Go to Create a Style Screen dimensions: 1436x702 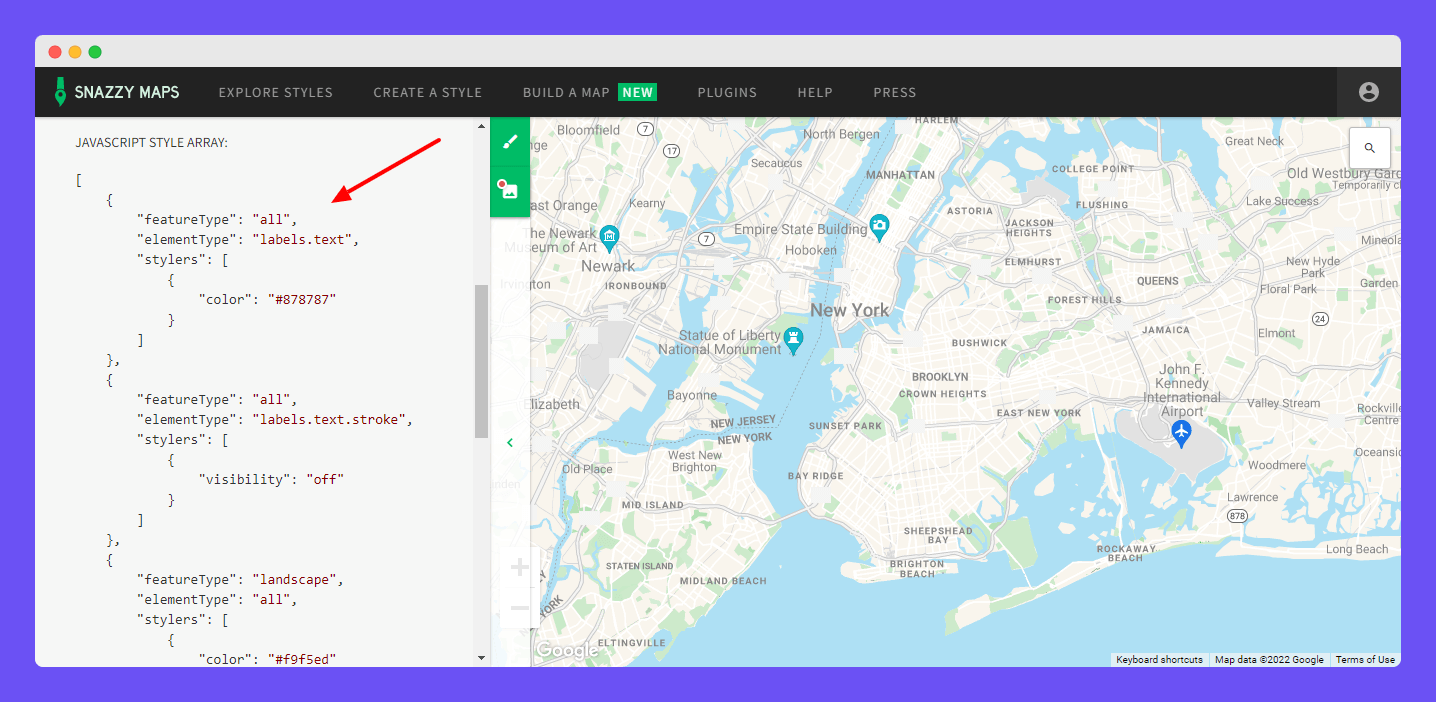click(428, 92)
